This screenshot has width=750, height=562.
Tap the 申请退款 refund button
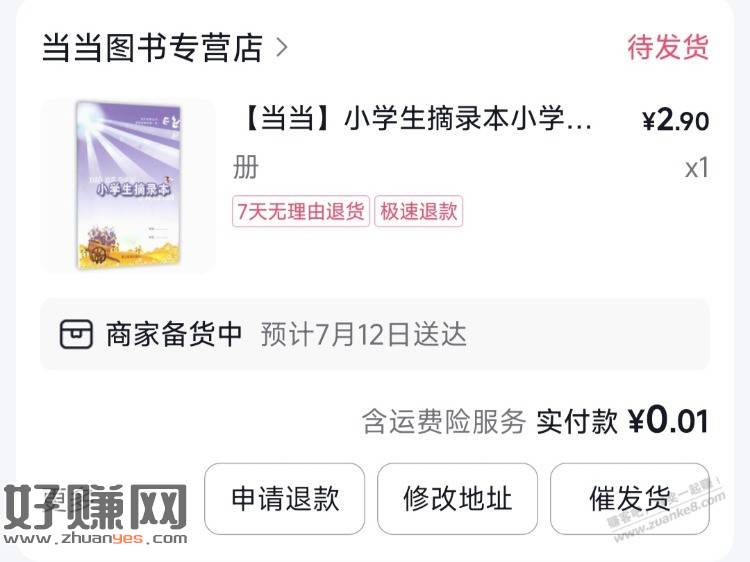tap(285, 498)
